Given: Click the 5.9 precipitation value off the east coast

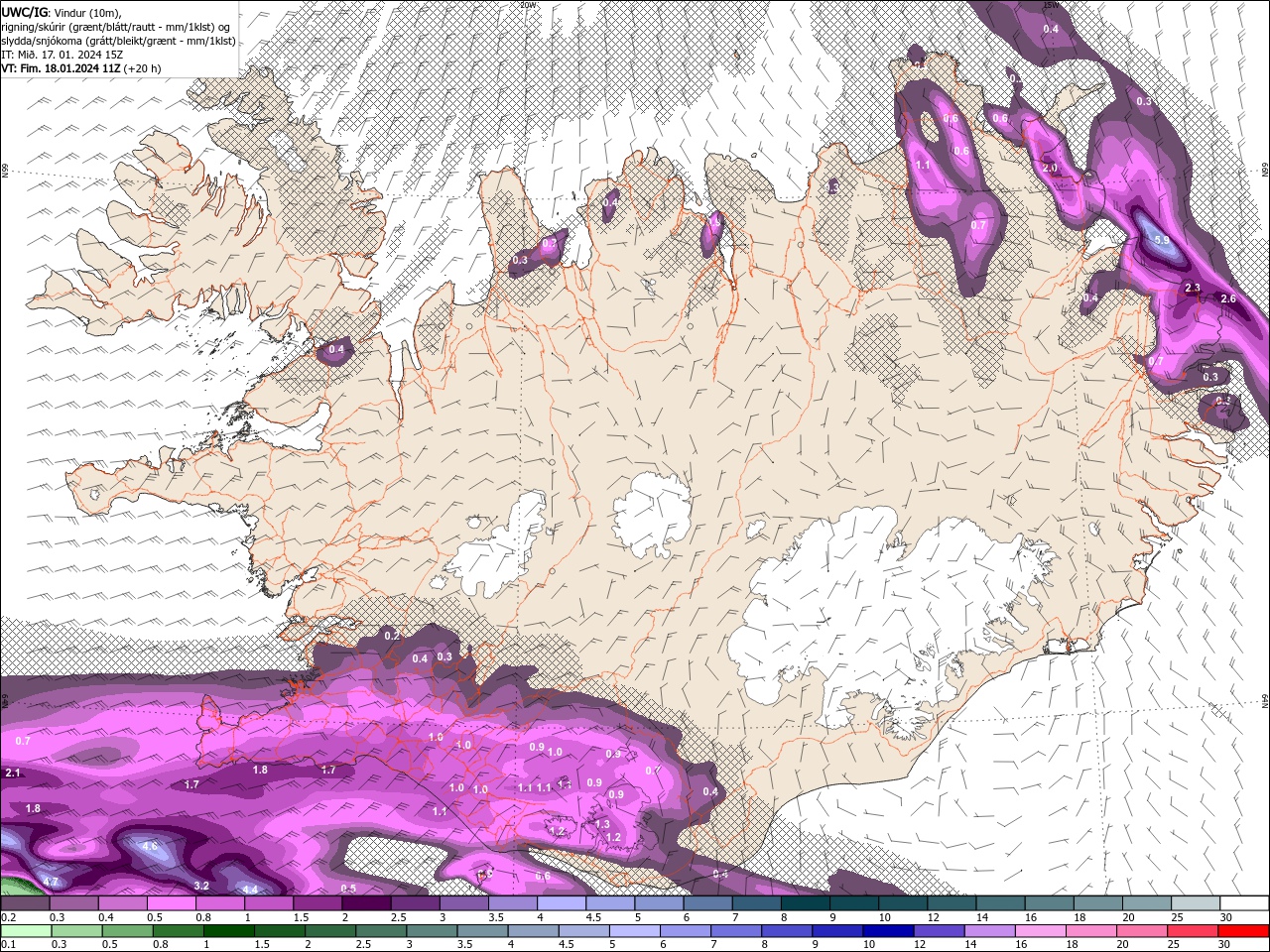Looking at the screenshot, I should 1163,240.
